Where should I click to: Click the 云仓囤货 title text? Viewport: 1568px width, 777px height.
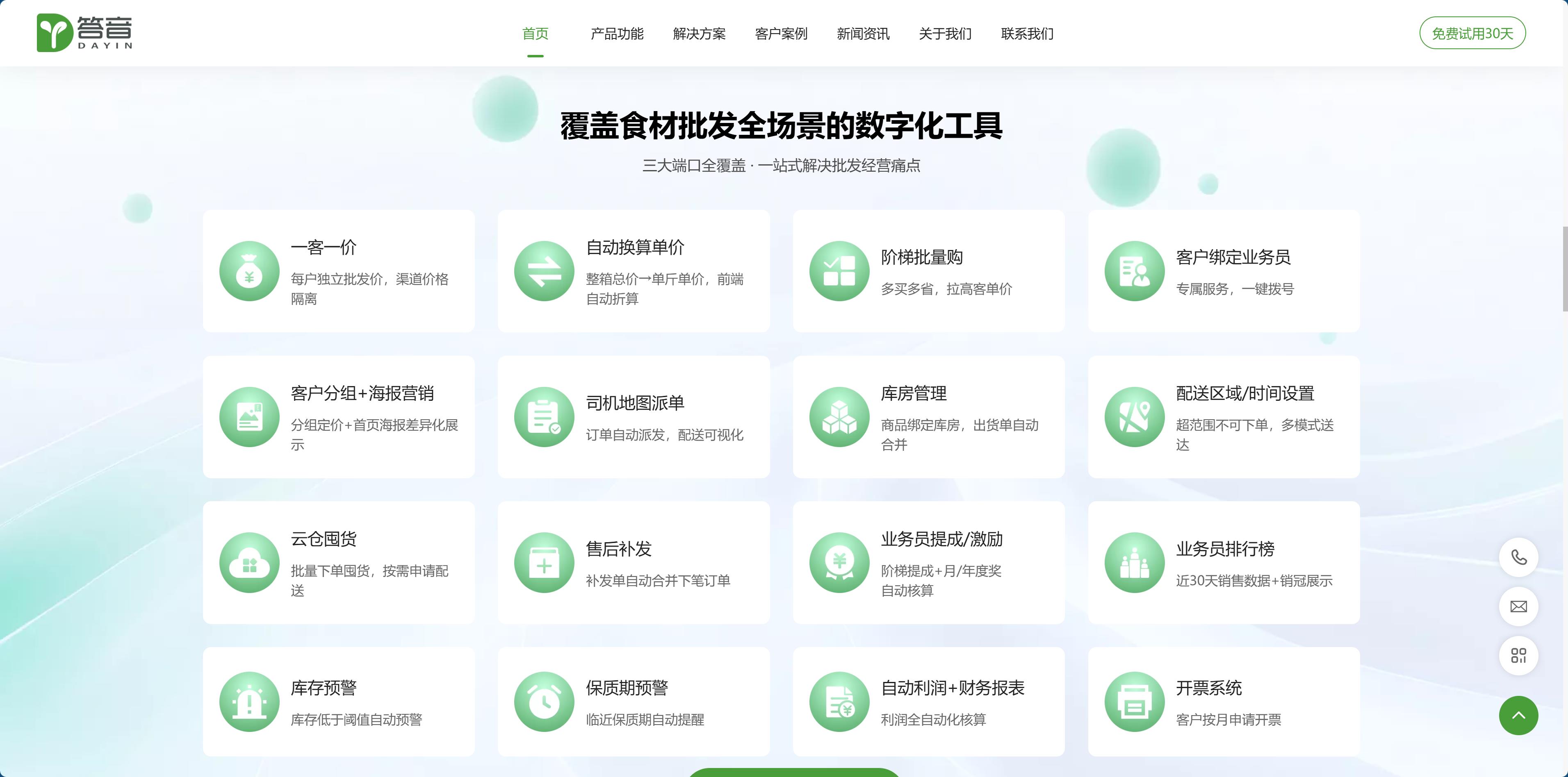coord(323,539)
